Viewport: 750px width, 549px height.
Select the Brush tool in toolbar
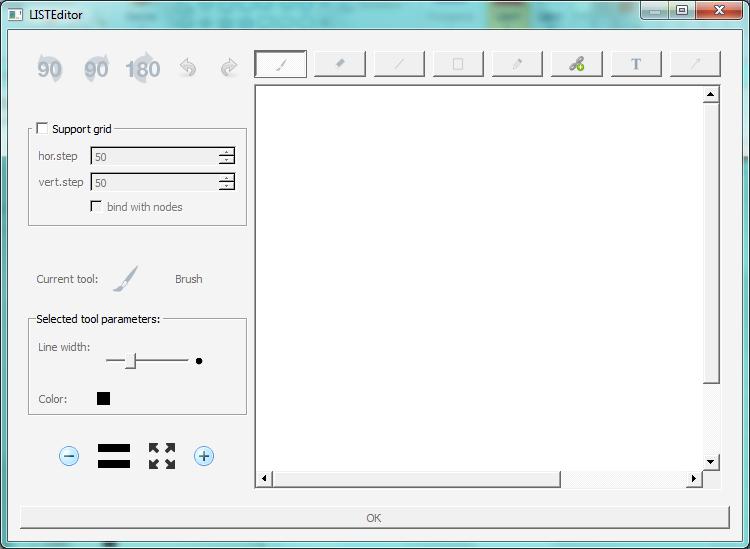[x=281, y=64]
